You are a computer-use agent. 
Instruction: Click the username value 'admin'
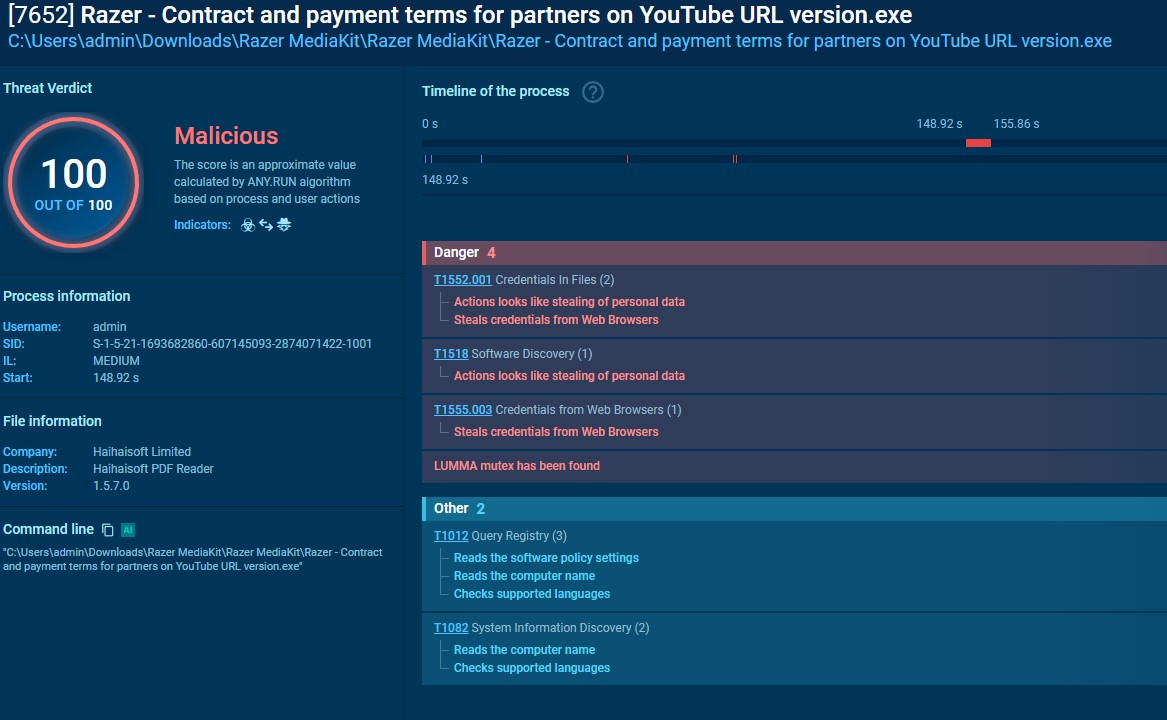109,327
